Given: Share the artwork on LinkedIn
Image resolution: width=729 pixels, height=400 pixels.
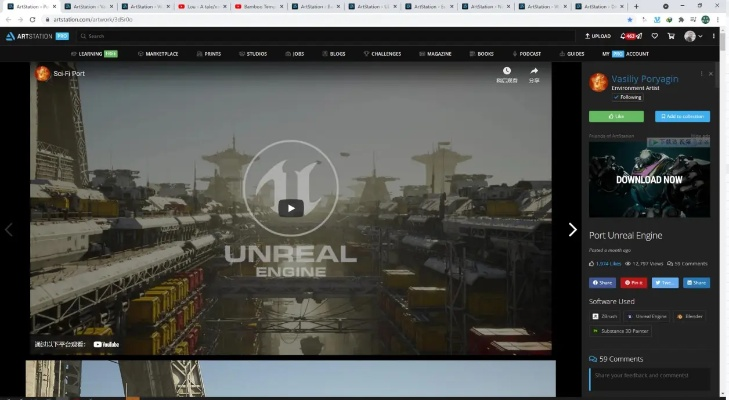Looking at the screenshot, I should [696, 282].
